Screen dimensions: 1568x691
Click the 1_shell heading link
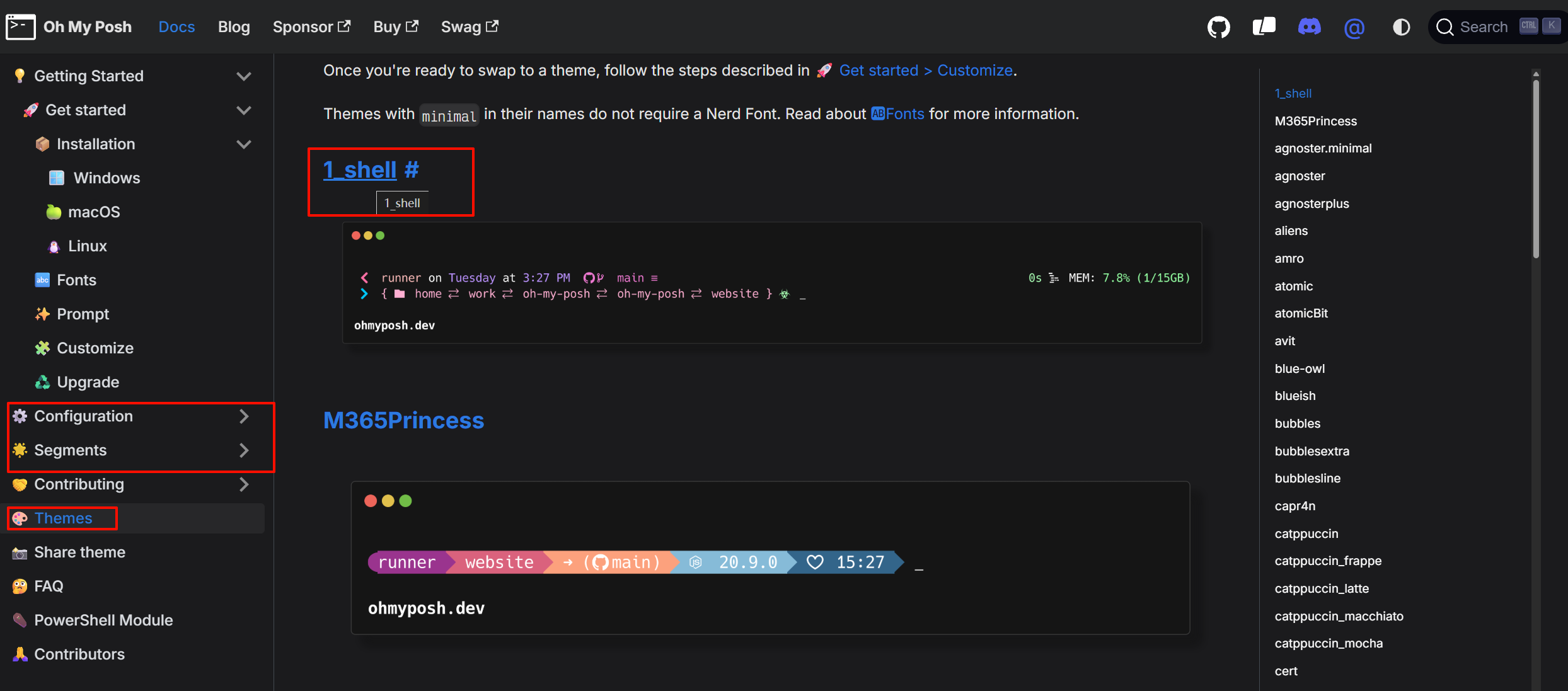coord(360,169)
